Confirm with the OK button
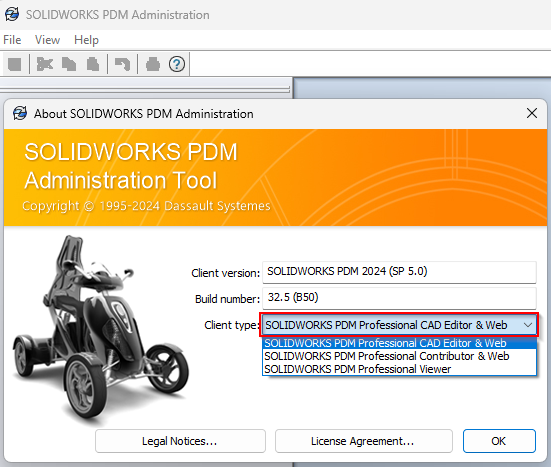This screenshot has width=551, height=467. [499, 441]
